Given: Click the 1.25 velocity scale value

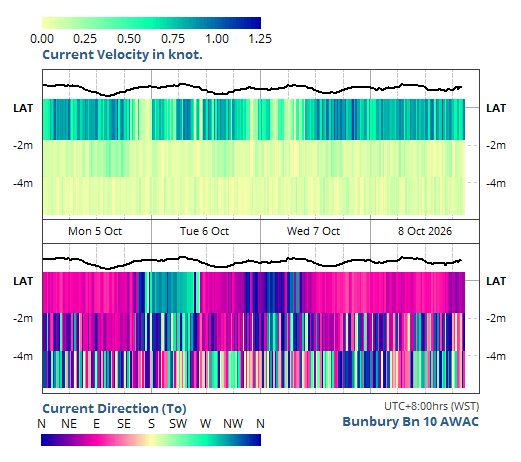Looking at the screenshot, I should pyautogui.click(x=260, y=39).
